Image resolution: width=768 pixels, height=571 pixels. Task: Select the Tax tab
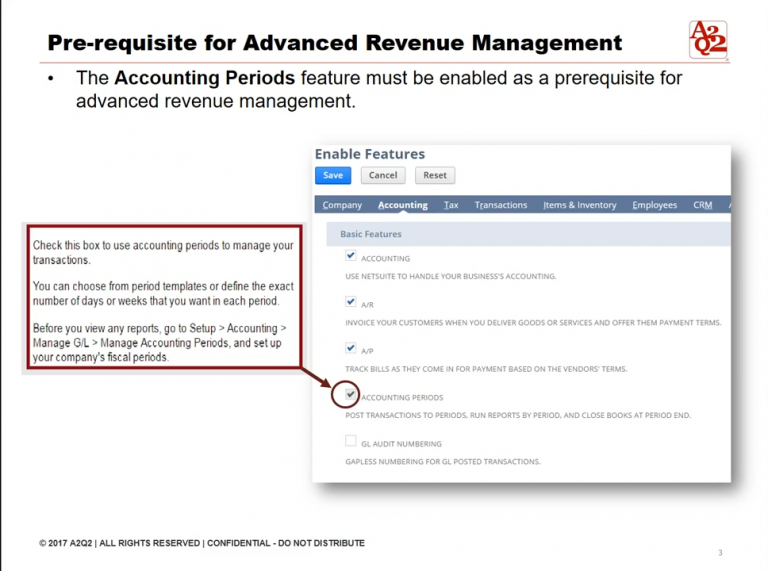tap(451, 205)
